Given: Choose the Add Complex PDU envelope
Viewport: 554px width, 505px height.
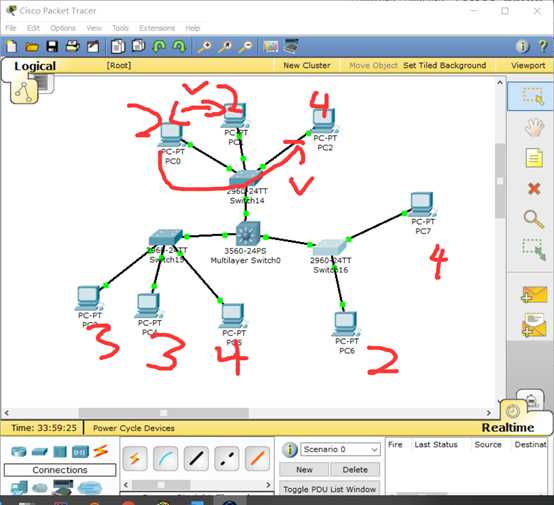Looking at the screenshot, I should (x=534, y=325).
